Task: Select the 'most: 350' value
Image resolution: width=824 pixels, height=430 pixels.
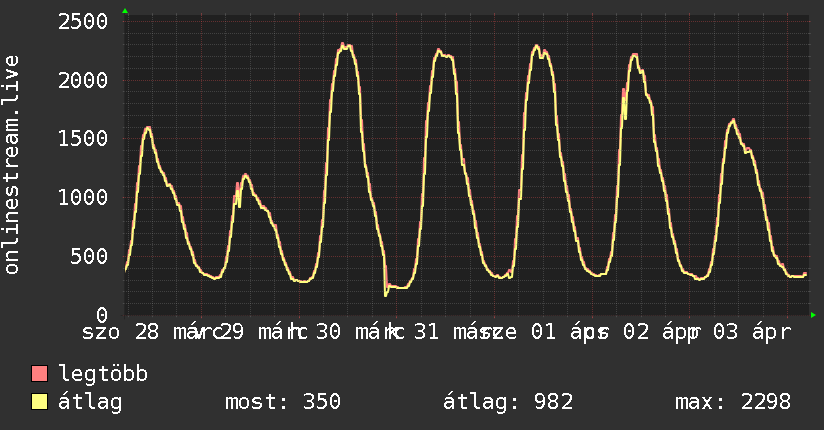Action: [x=283, y=402]
